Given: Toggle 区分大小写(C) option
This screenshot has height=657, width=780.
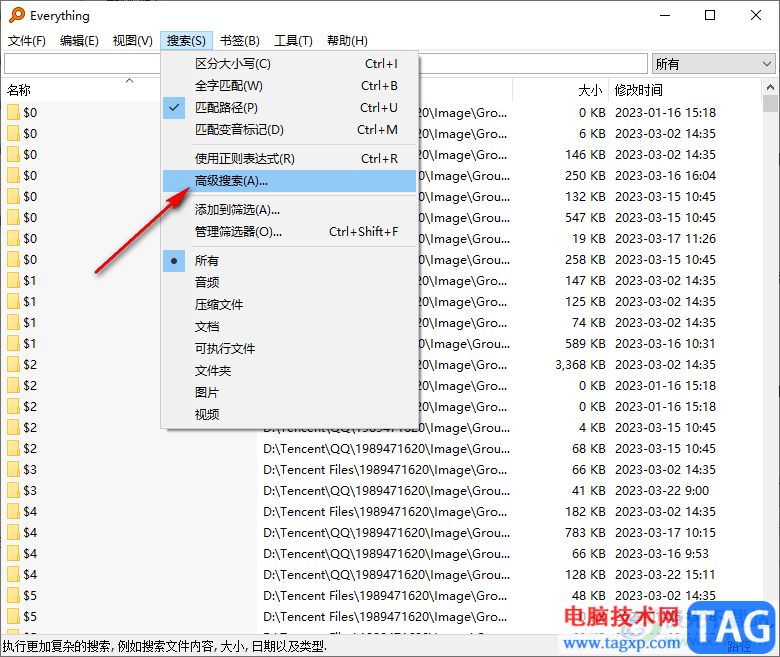Looking at the screenshot, I should [x=290, y=64].
